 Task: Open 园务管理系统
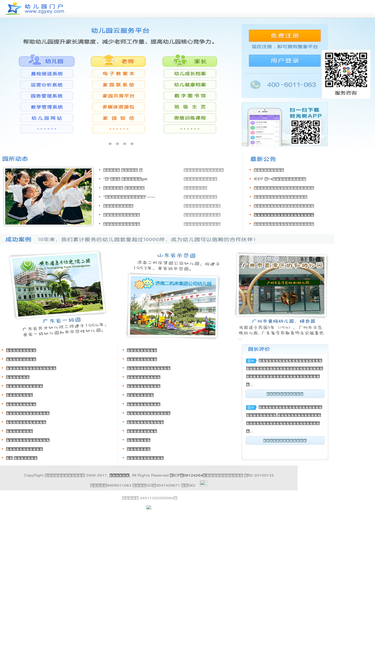(x=46, y=96)
